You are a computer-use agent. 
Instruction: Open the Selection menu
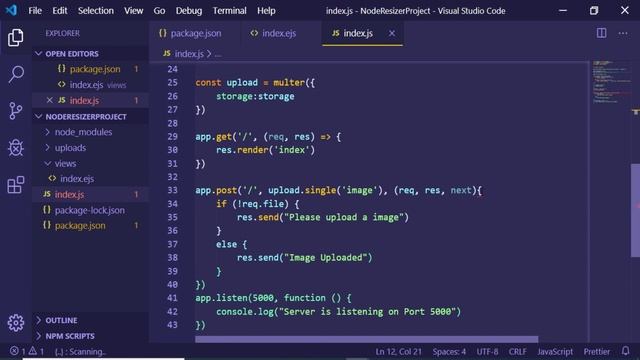point(96,11)
